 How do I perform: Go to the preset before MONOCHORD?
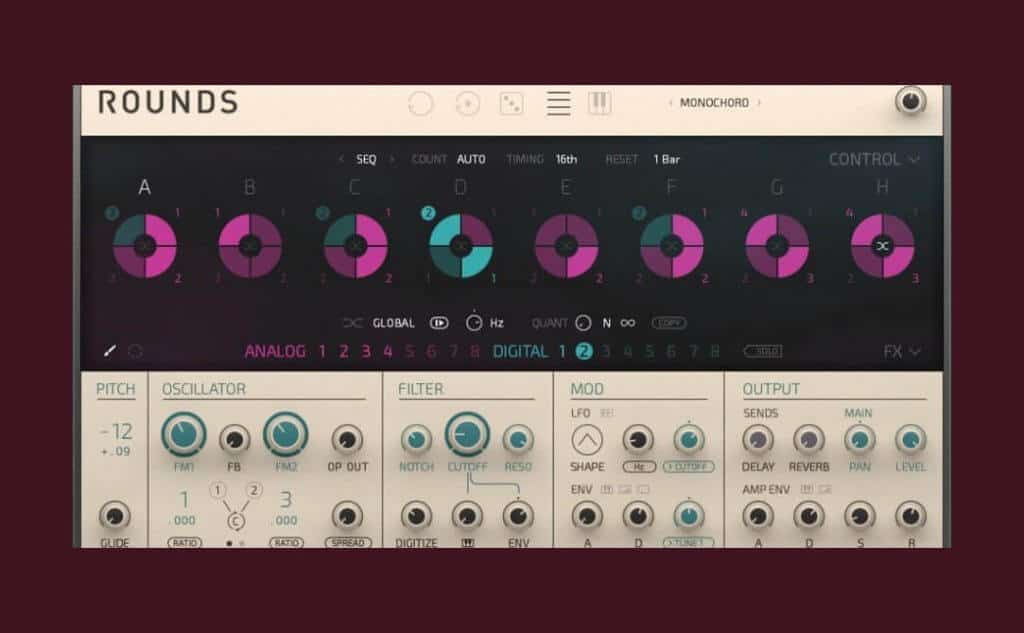[x=671, y=103]
